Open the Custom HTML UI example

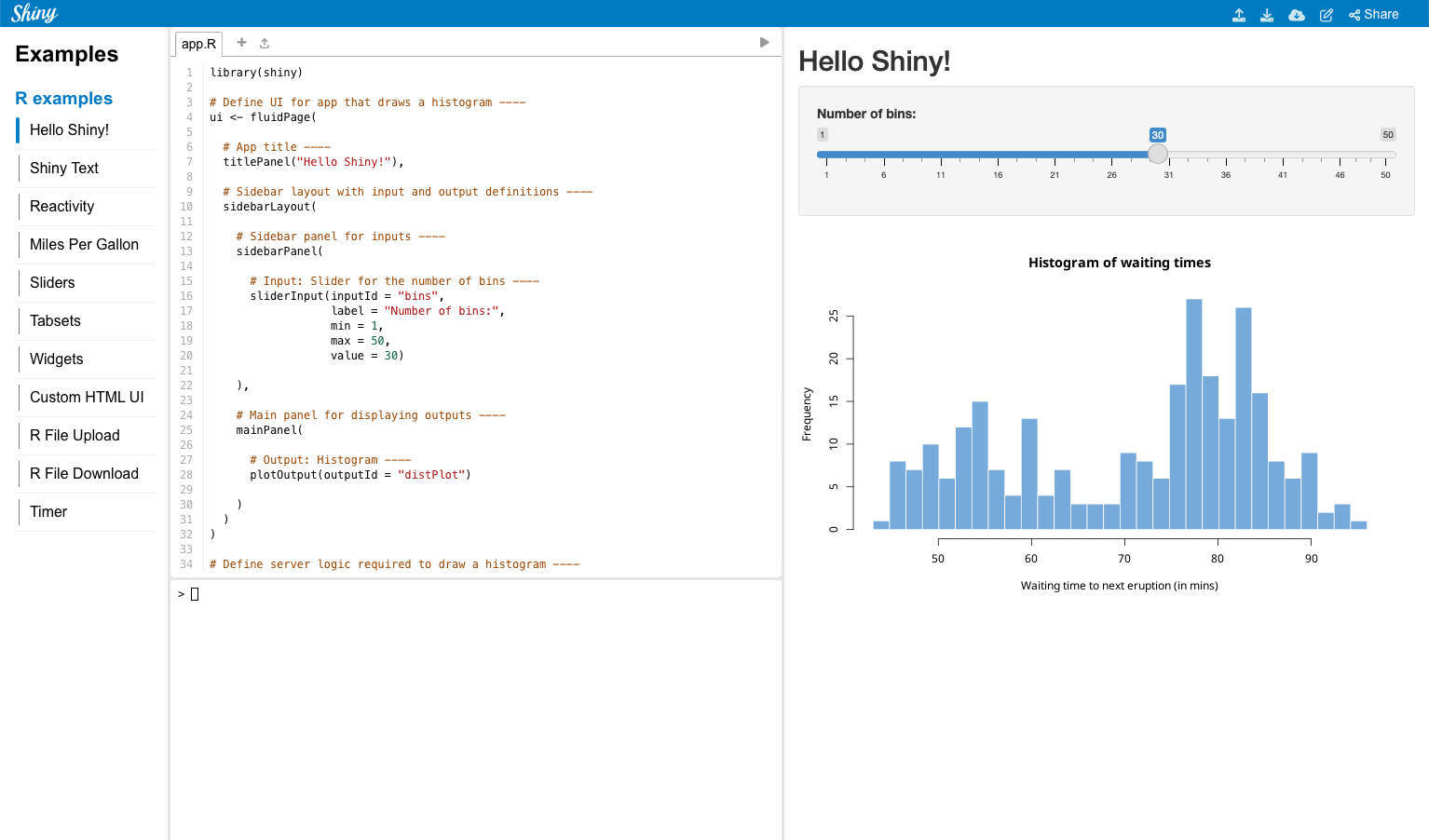[x=87, y=397]
